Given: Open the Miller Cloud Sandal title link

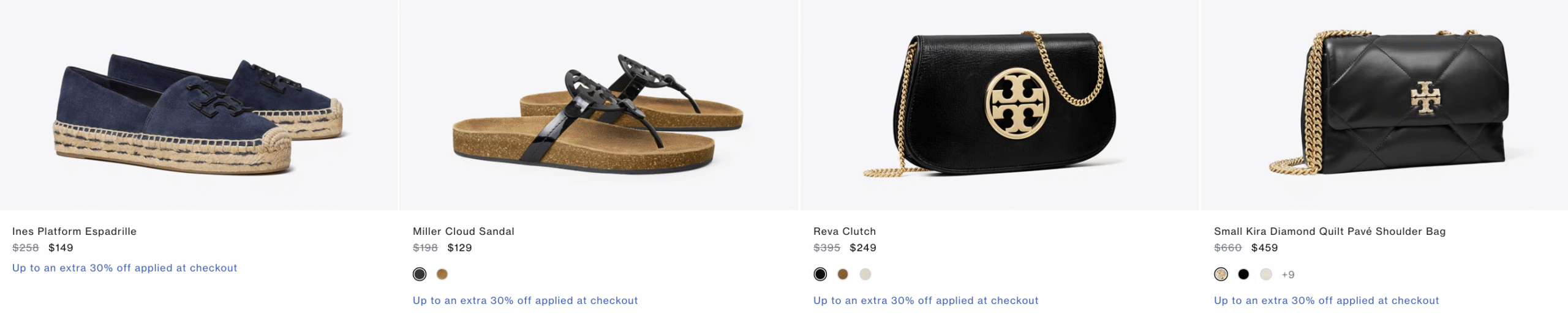Looking at the screenshot, I should pos(464,231).
